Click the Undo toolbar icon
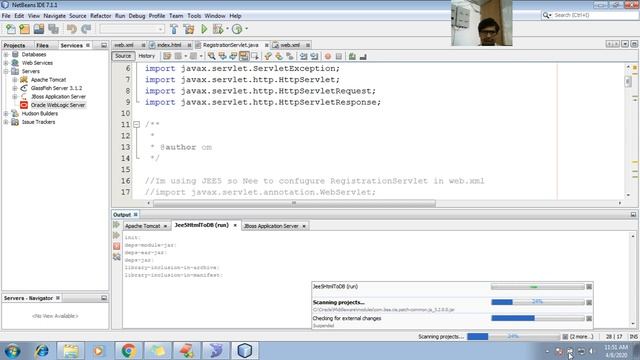The image size is (640, 360). 72,29
